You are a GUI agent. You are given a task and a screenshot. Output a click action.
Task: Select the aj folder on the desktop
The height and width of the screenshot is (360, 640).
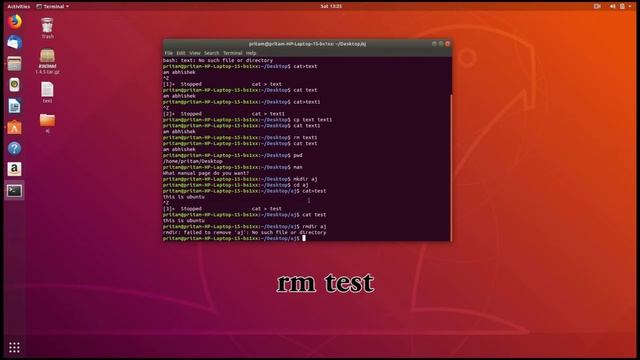47,123
